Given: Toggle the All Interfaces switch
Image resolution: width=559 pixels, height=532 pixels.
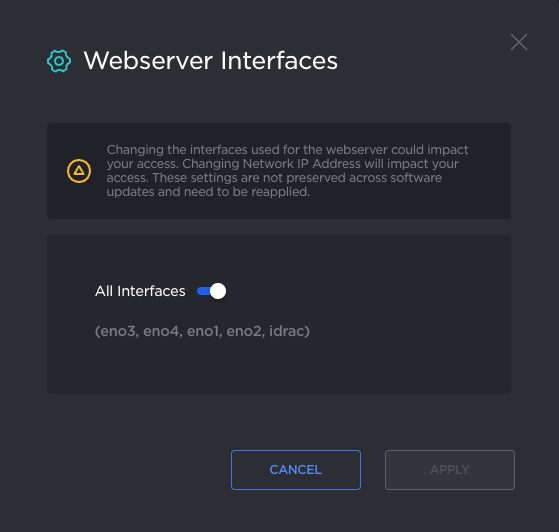Looking at the screenshot, I should [x=211, y=291].
